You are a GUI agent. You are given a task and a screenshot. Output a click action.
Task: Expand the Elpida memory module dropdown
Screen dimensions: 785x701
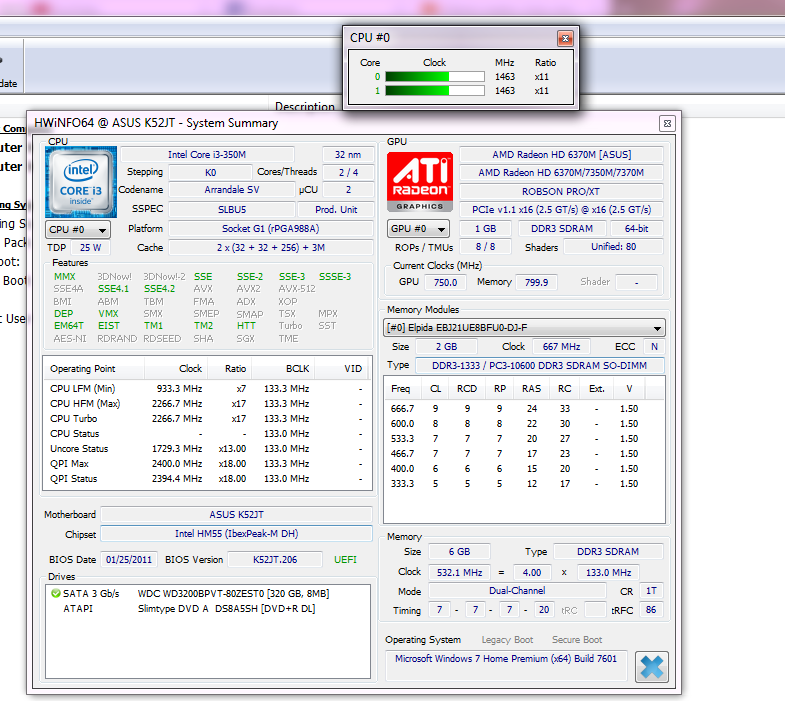pyautogui.click(x=524, y=328)
